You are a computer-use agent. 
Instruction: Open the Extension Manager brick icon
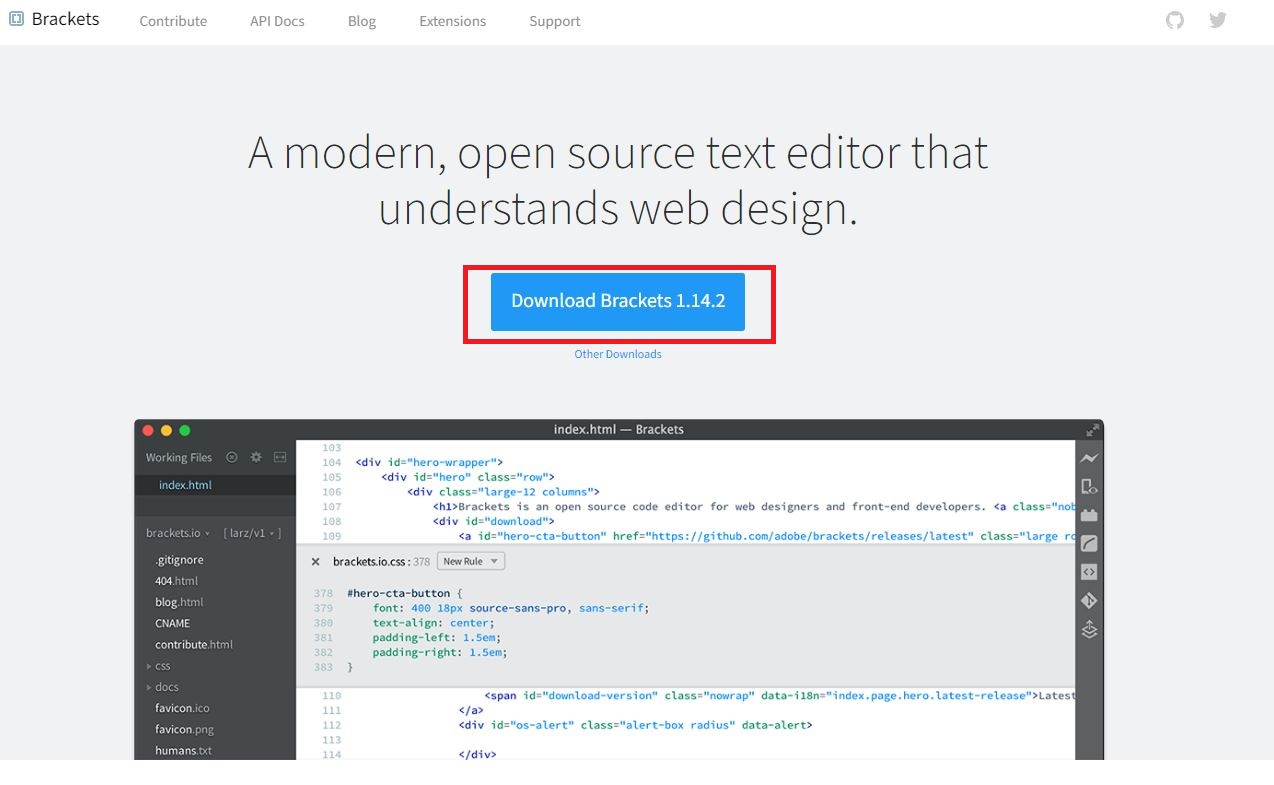1089,515
